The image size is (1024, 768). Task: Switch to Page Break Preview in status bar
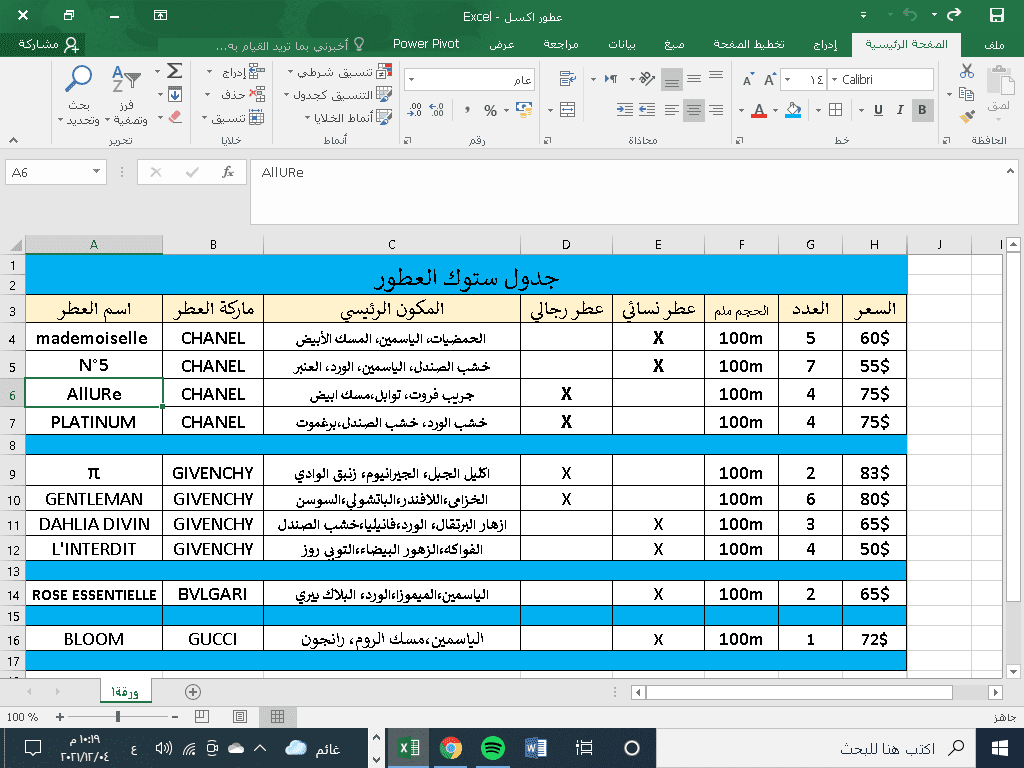[x=202, y=716]
